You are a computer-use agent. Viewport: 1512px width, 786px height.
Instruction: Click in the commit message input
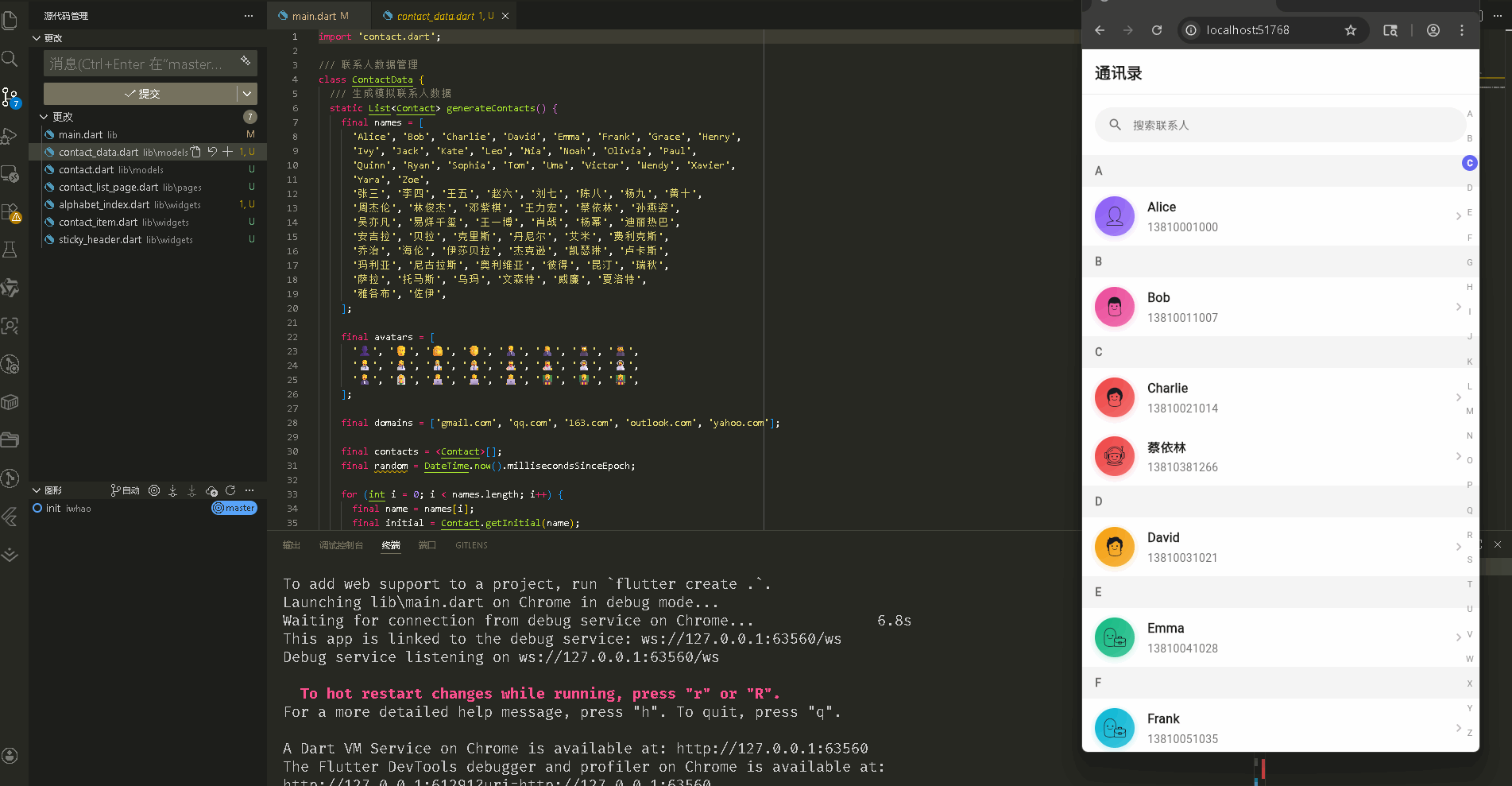point(141,64)
